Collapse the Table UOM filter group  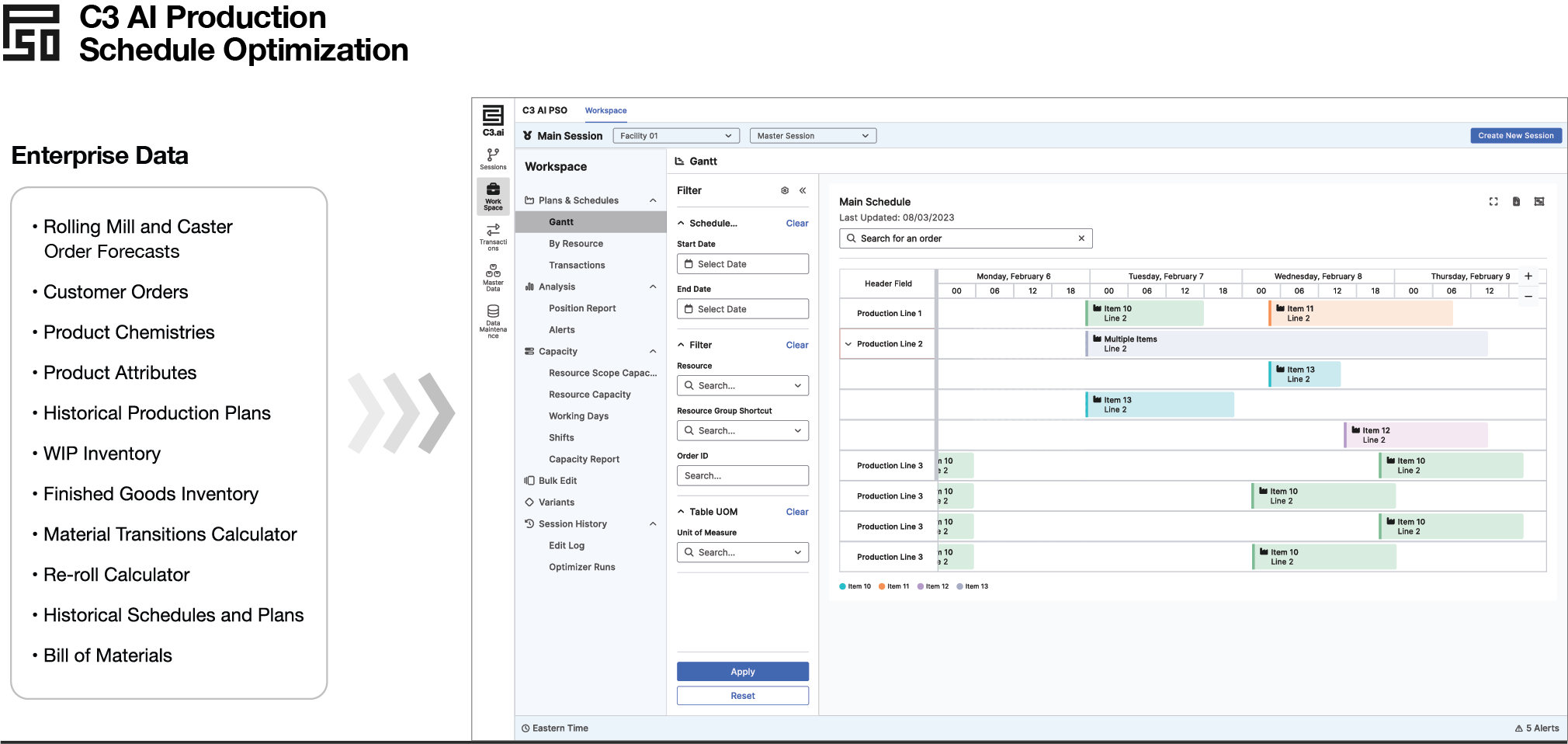[x=682, y=512]
